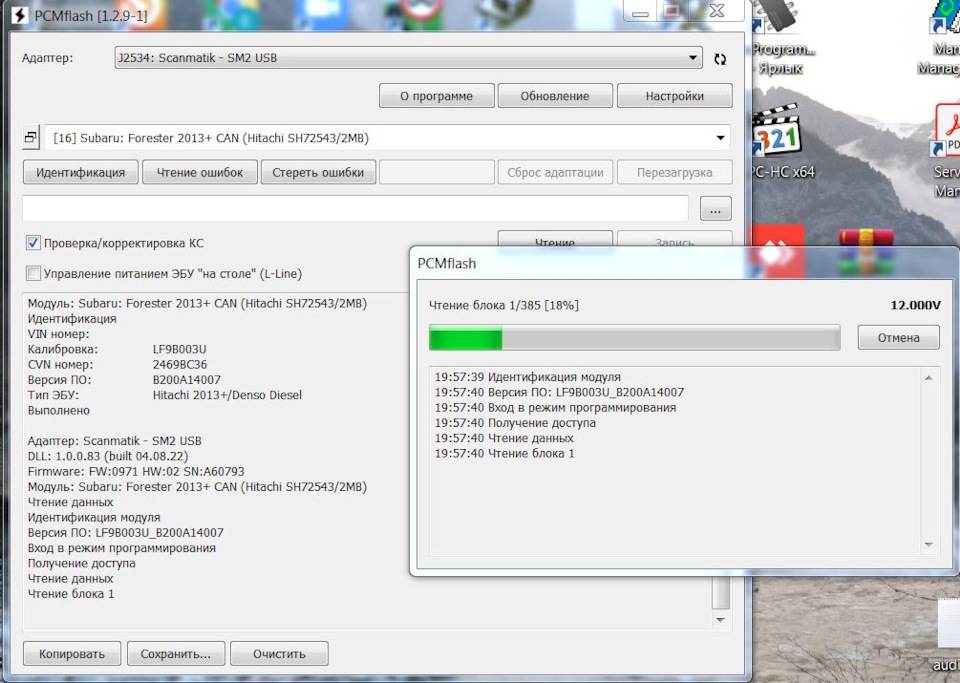Click the Firmware: FW:0971 log line
Screen dimensions: 960x683
tap(136, 472)
